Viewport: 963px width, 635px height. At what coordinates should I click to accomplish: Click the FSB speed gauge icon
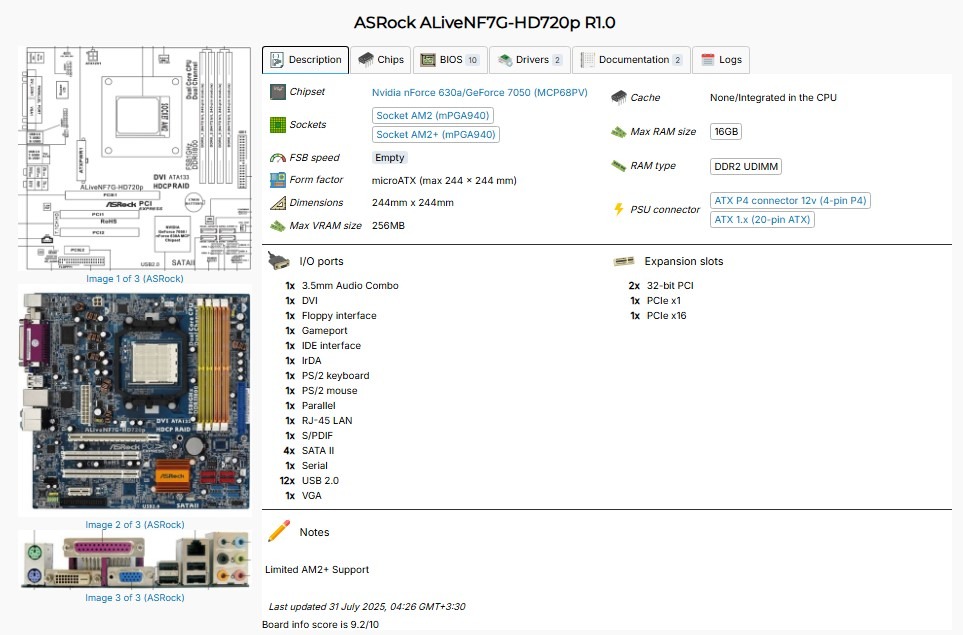[278, 158]
